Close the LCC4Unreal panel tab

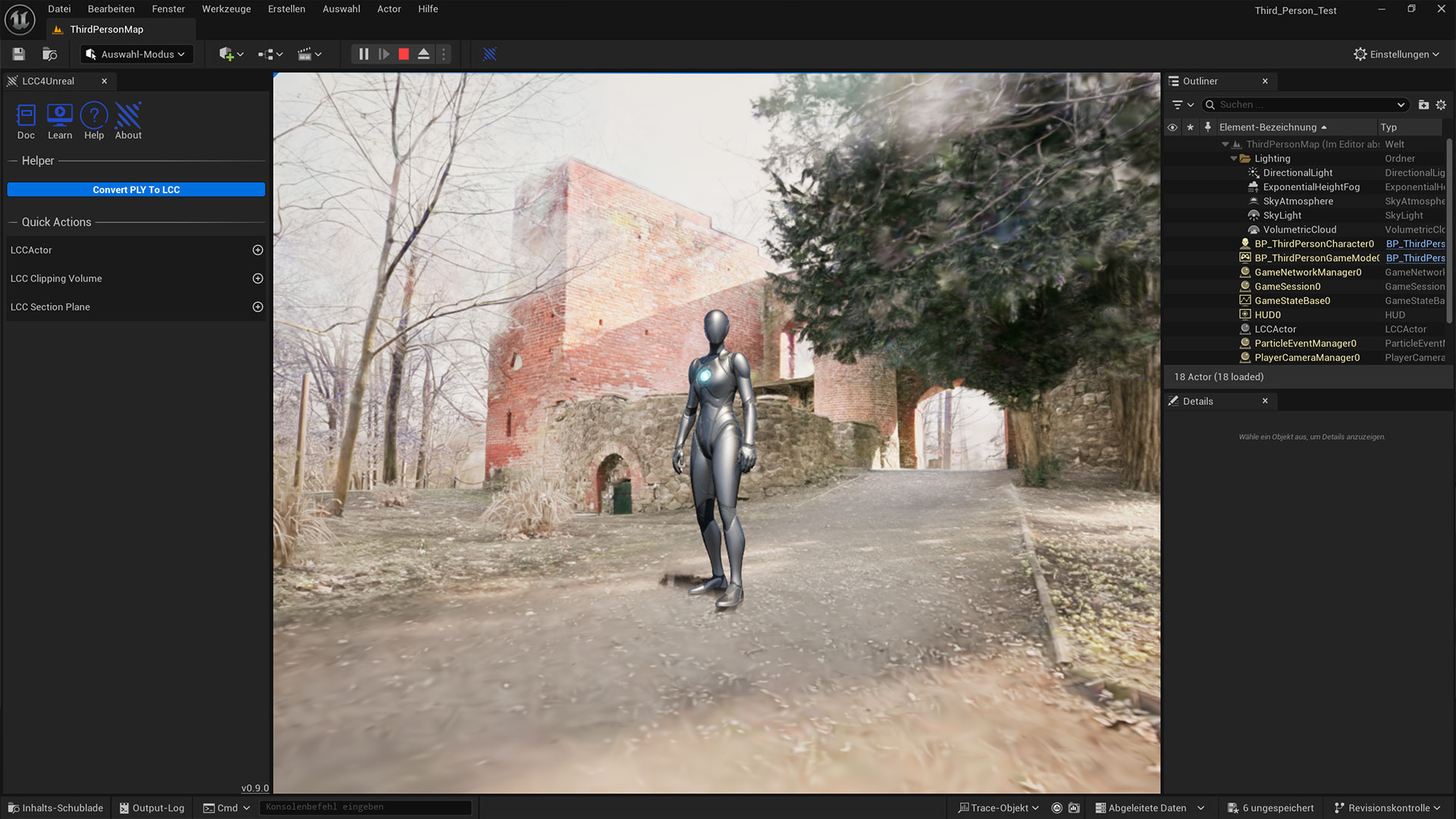pos(104,81)
